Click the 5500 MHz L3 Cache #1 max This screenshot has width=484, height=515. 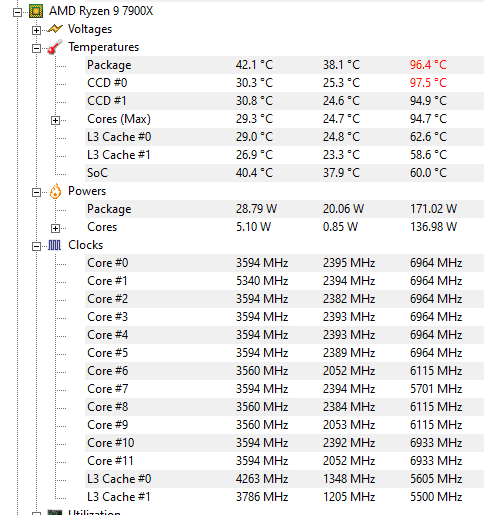click(436, 497)
